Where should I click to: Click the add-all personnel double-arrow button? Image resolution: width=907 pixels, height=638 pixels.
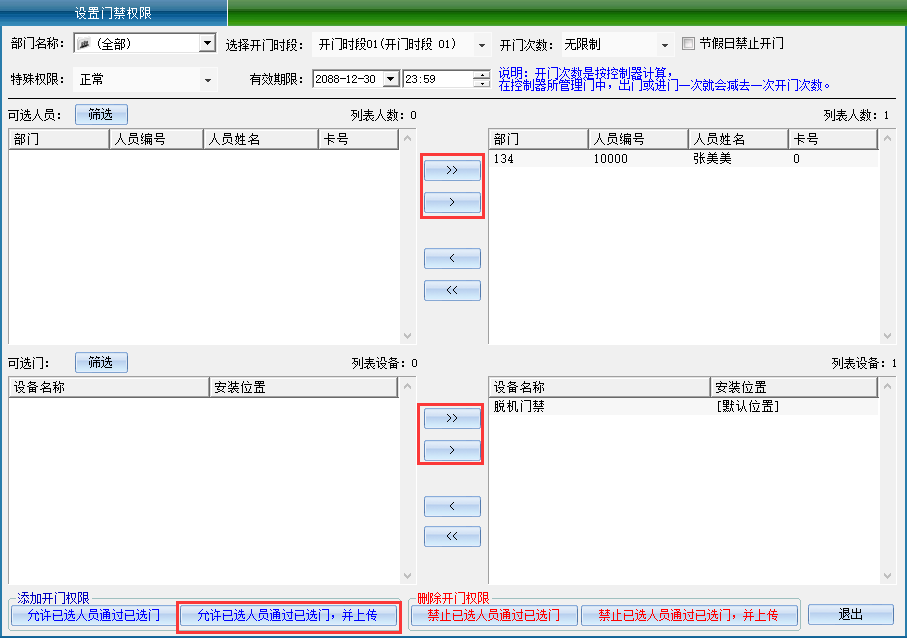pos(452,171)
